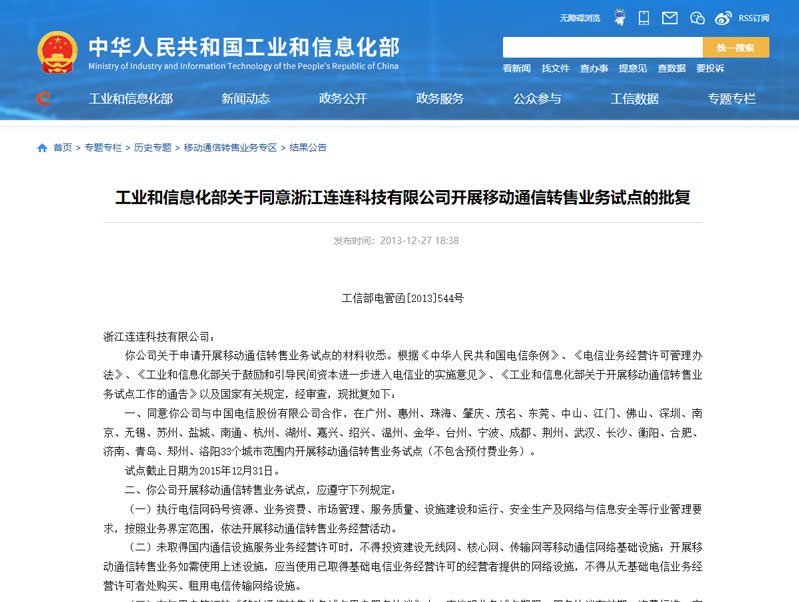Click the robot assistant icon
799x602 pixels.
tap(620, 17)
